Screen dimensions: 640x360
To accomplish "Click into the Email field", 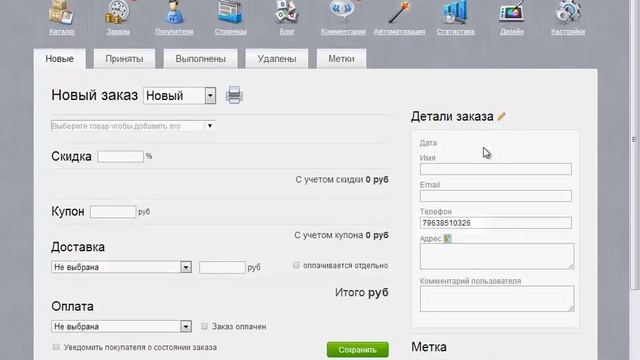I will point(496,196).
